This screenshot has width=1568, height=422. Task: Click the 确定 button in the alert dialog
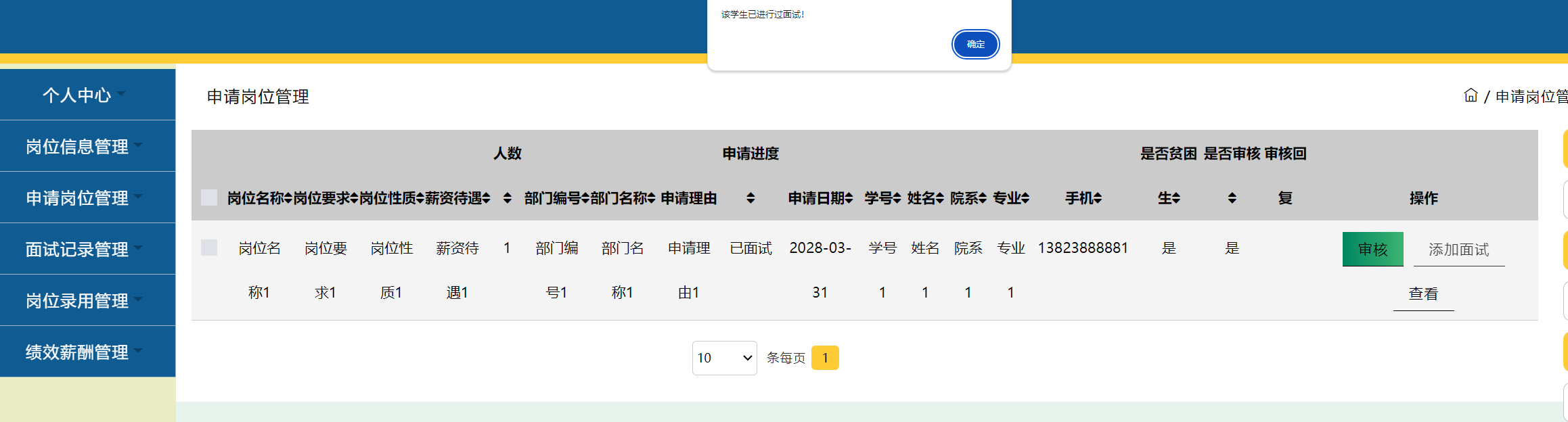pyautogui.click(x=975, y=45)
